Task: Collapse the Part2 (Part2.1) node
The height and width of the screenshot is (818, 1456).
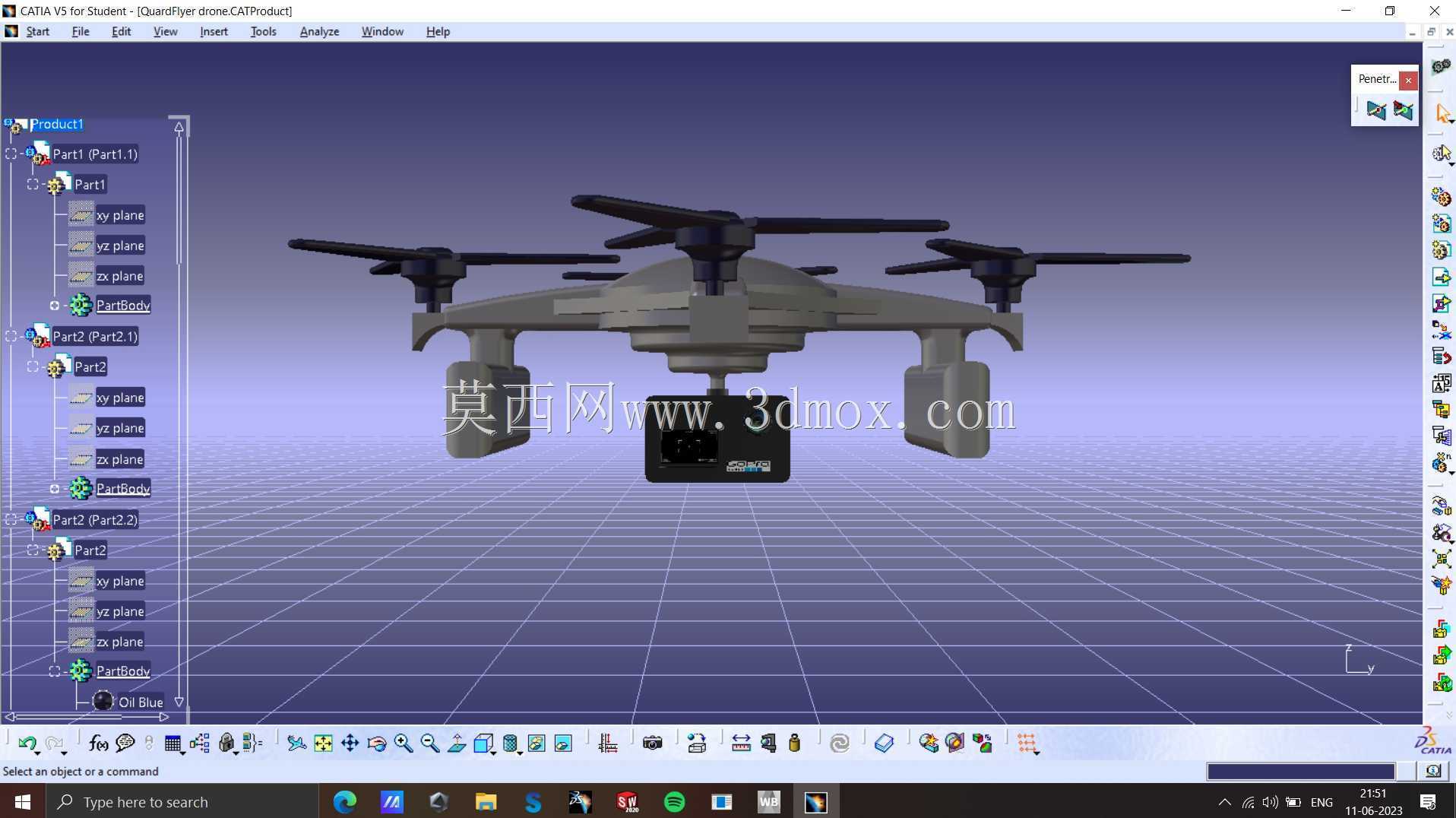Action: [x=11, y=336]
